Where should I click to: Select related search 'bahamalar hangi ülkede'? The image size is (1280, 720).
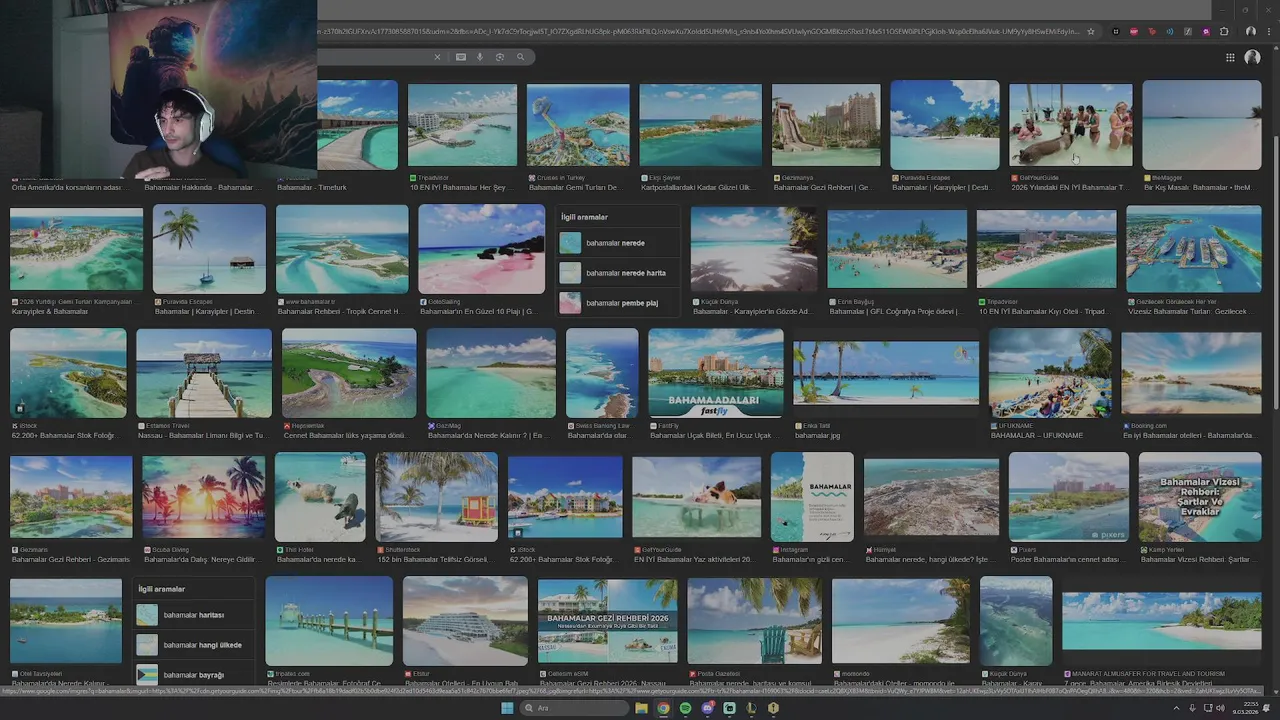[x=194, y=645]
